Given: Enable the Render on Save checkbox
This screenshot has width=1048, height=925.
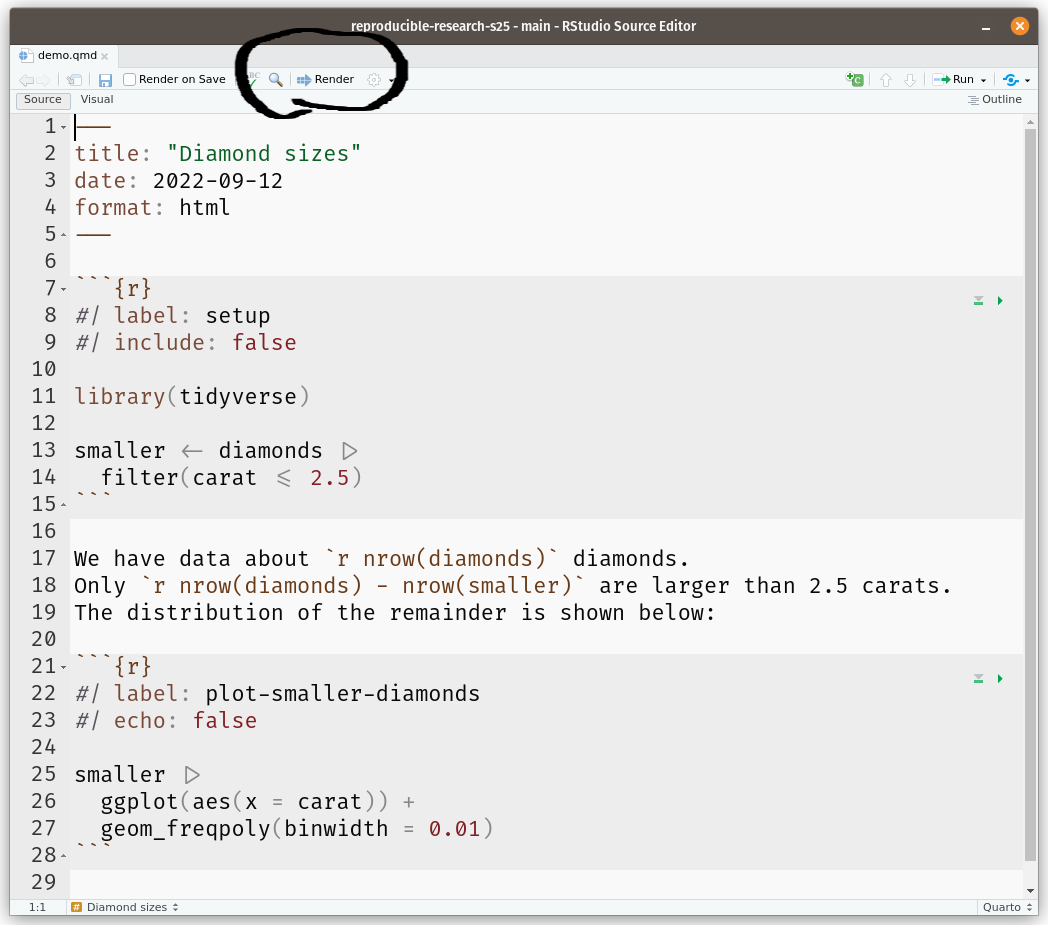Looking at the screenshot, I should (130, 80).
